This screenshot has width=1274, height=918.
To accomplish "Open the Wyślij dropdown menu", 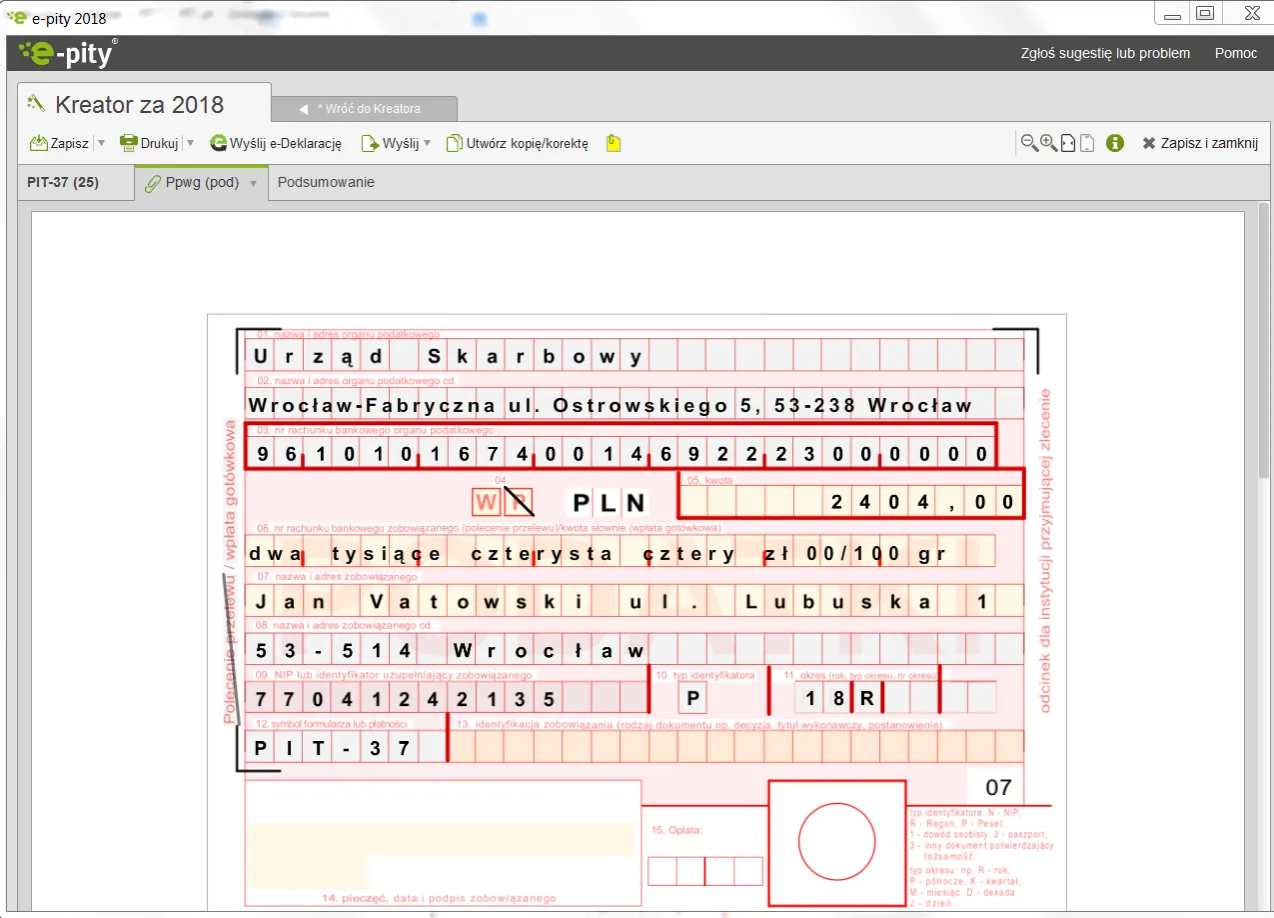I will [427, 143].
